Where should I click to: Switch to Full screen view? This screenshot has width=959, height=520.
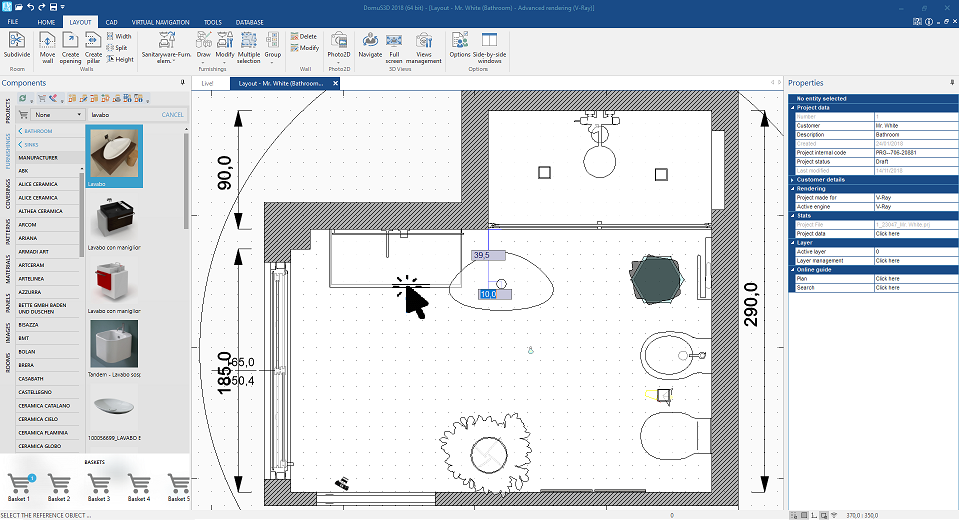point(394,48)
